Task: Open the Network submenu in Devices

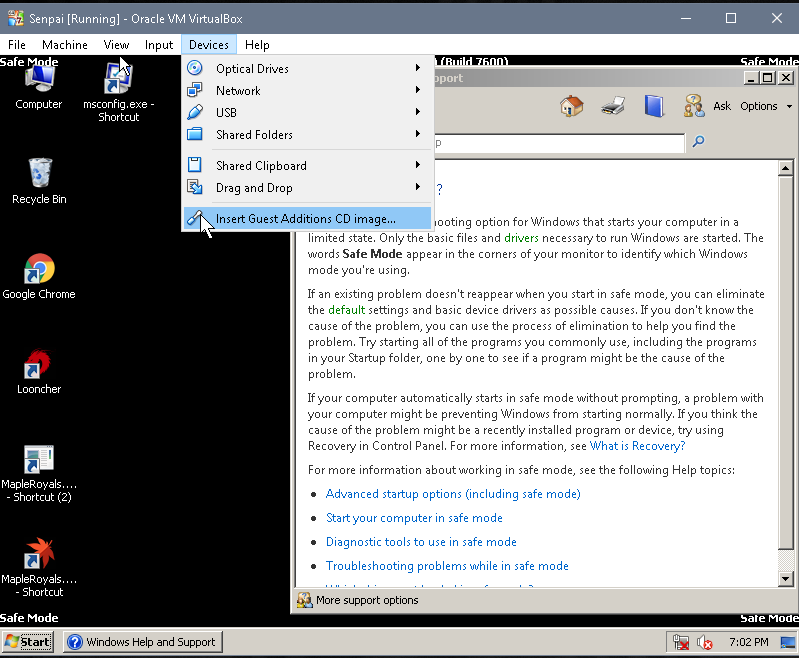Action: pos(307,91)
